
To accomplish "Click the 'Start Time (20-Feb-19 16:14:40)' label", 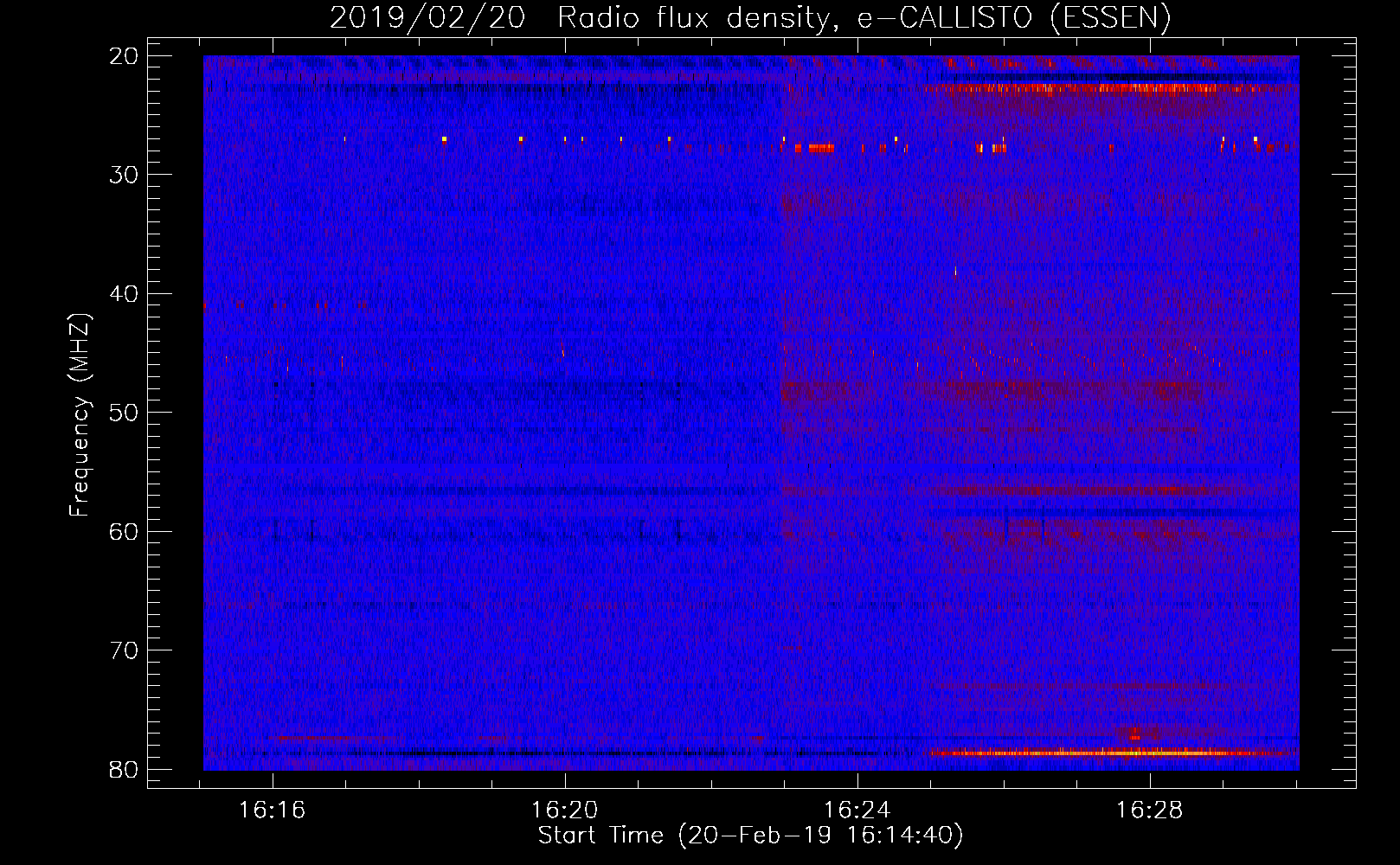I will (750, 836).
